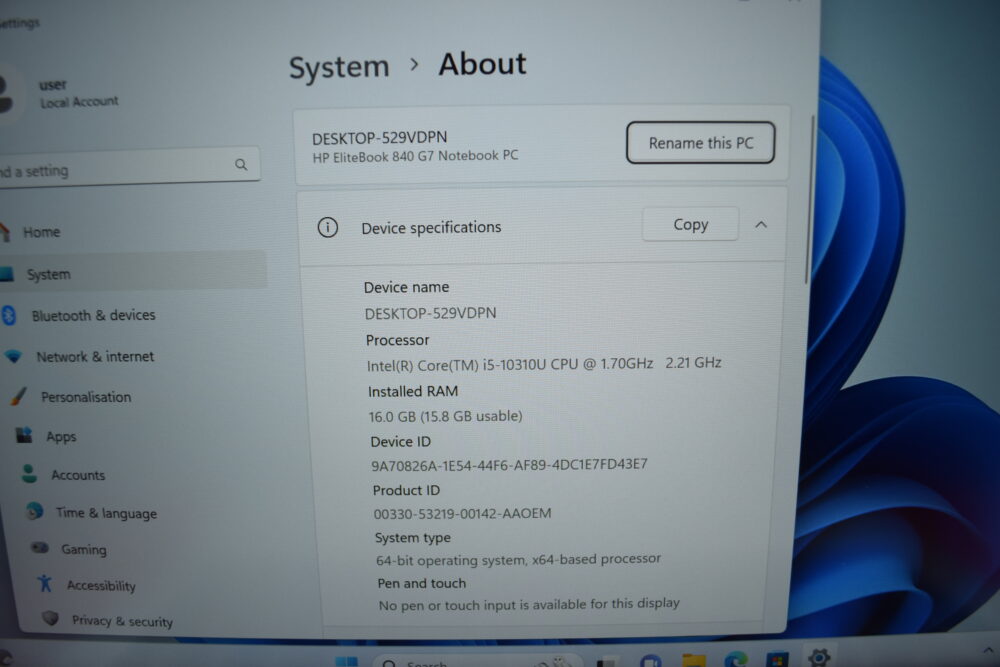Click HP EliteBook 840 G7 Notebook PC text

click(415, 156)
